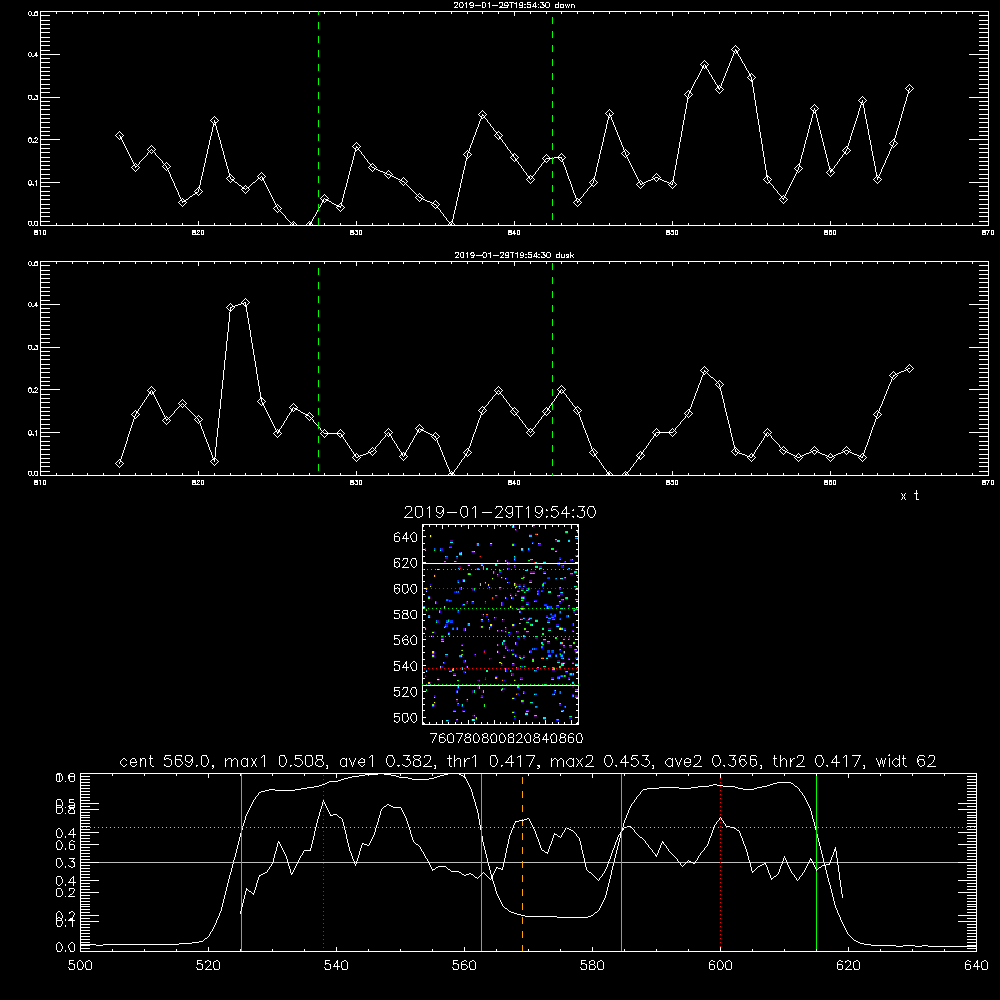Click the "600" y-axis label beside hit-map image
Viewport: 1000px width, 1000px height.
406,589
